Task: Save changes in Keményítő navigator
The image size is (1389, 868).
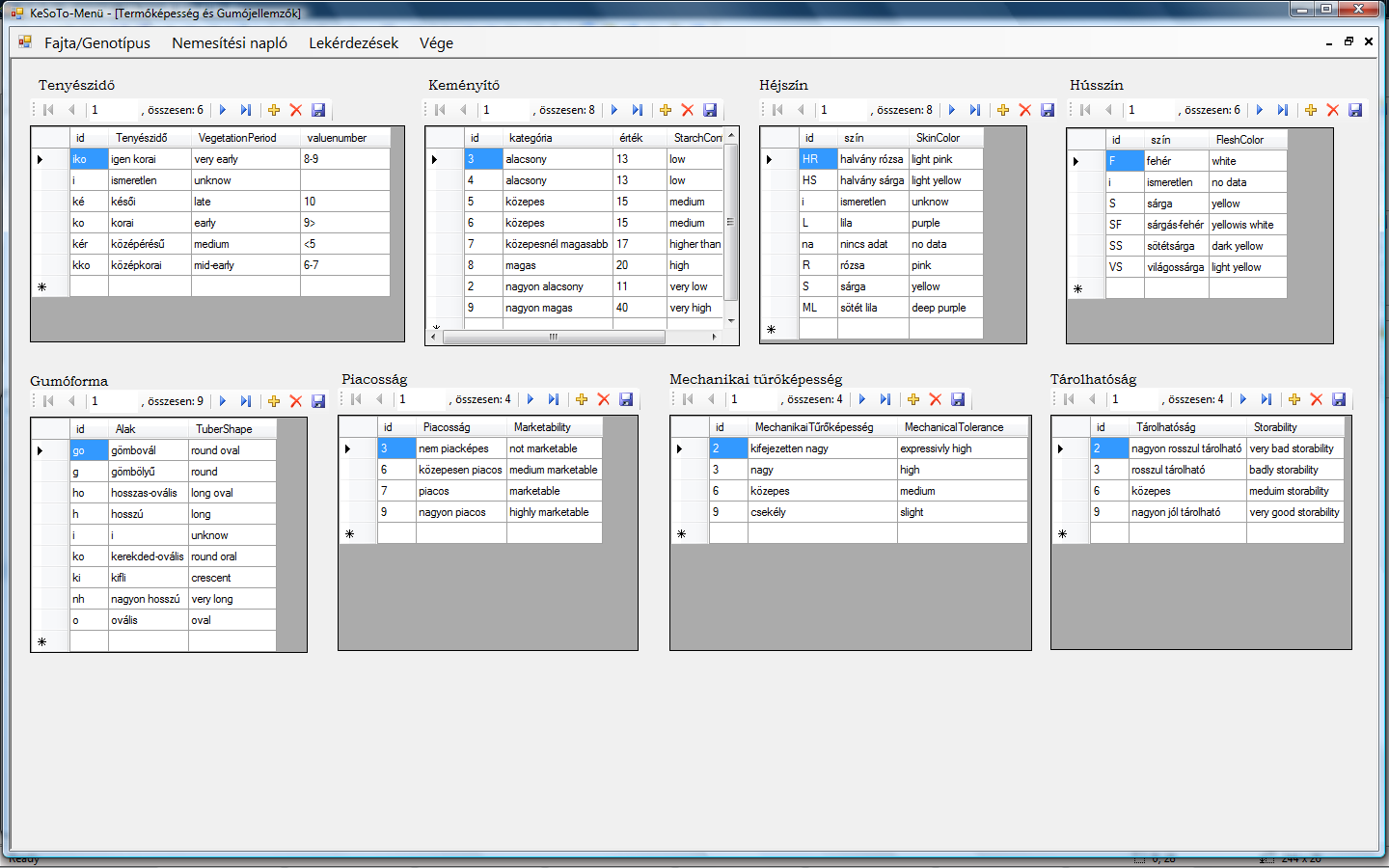Action: 710,110
